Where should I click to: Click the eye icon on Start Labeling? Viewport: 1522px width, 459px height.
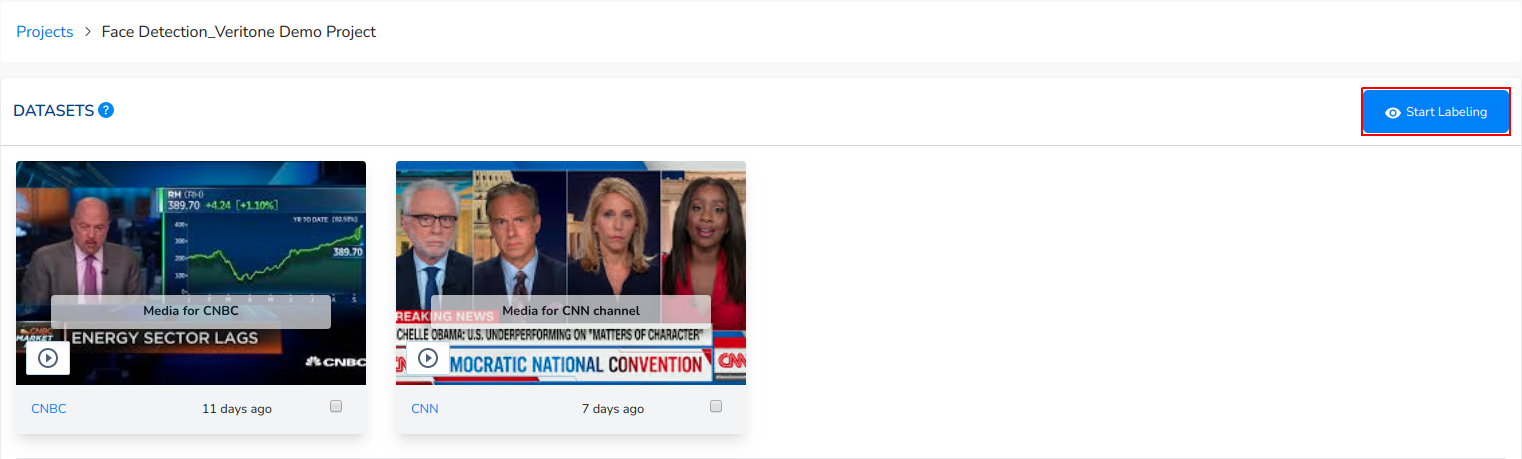(x=1392, y=113)
